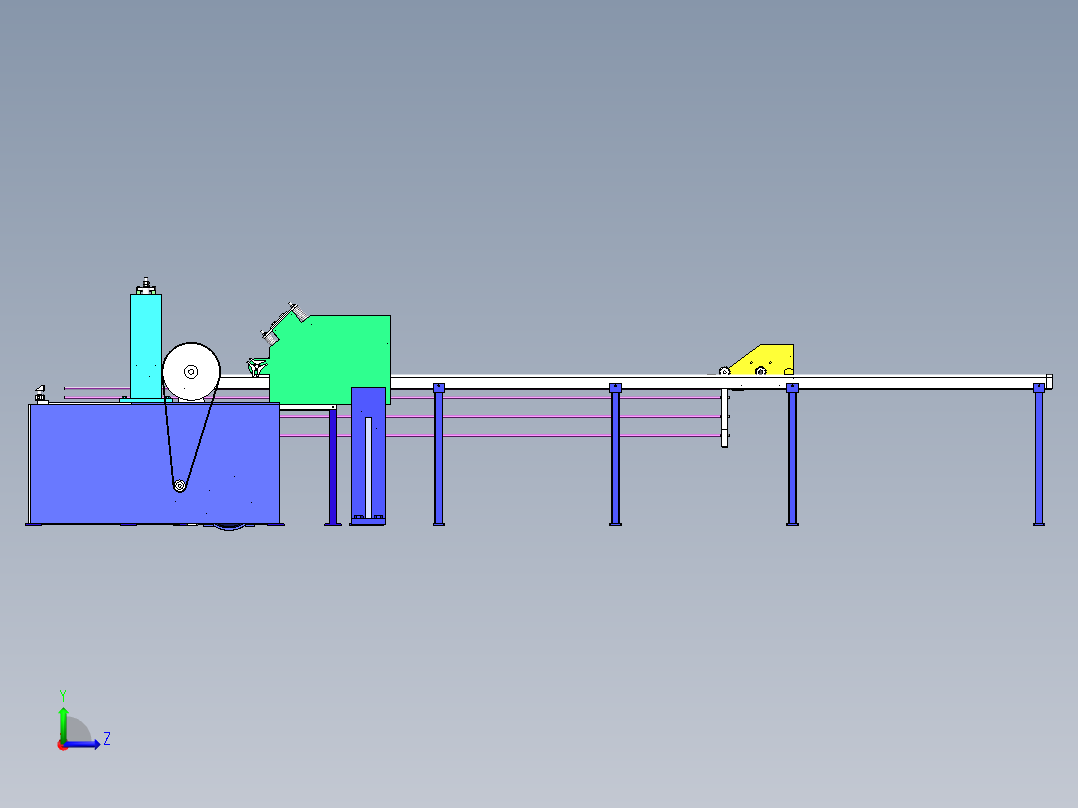Select the handwheel left of green housing
Viewport: 1078px width, 808px height.
coord(257,367)
